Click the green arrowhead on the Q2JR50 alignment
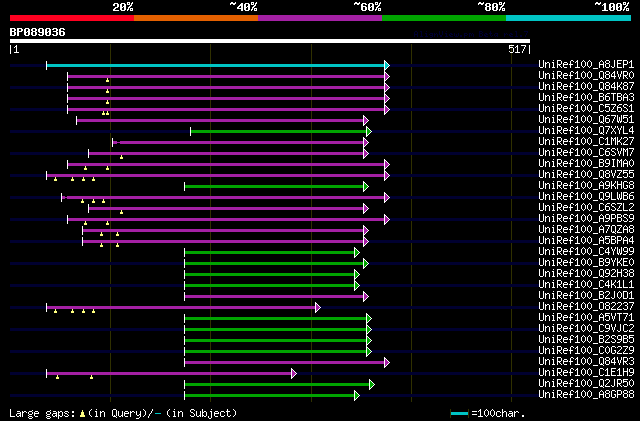The width and height of the screenshot is (640, 421). [372, 385]
